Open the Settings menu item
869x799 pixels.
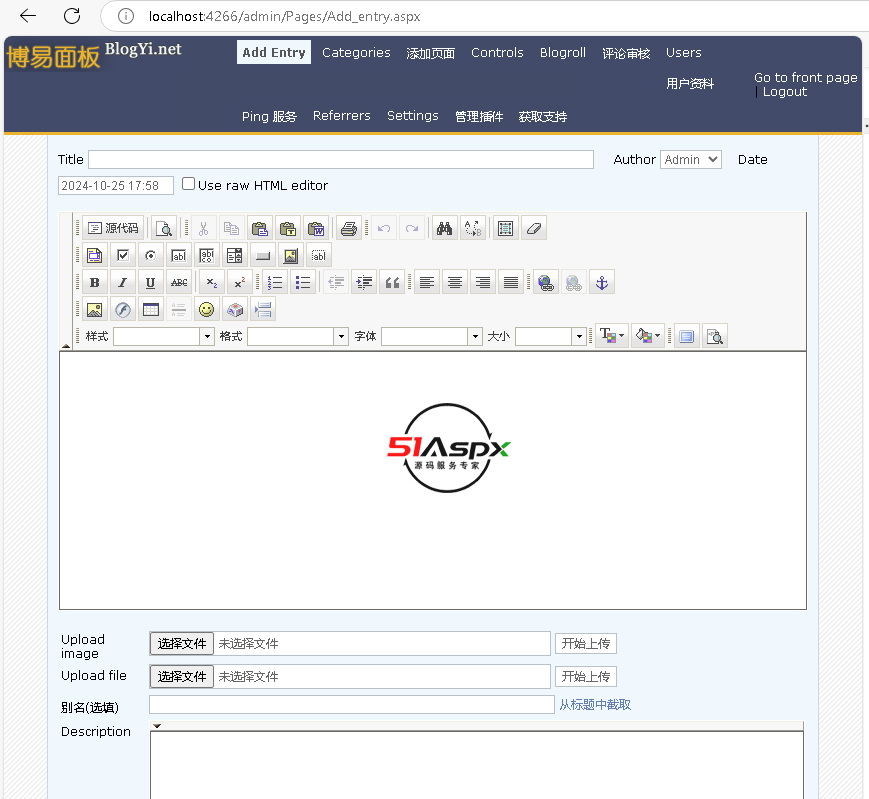413,116
